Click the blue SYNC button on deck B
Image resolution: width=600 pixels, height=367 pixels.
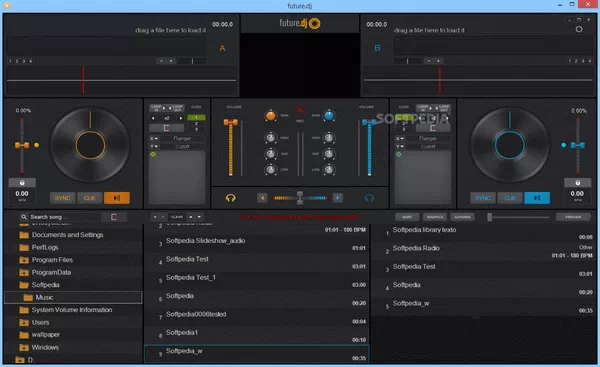point(483,198)
